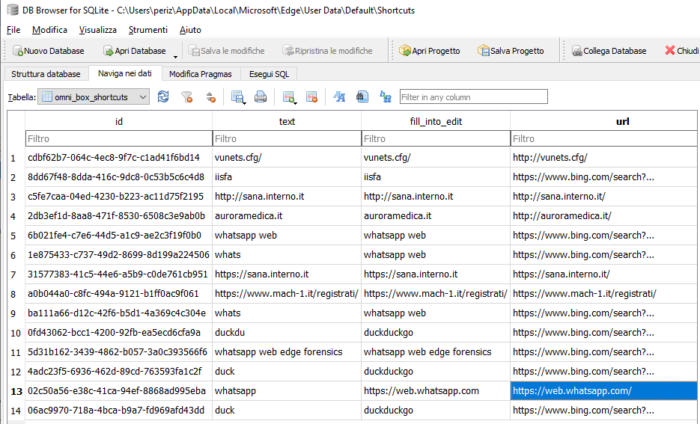Select text cell 'iisfa'

pos(287,177)
